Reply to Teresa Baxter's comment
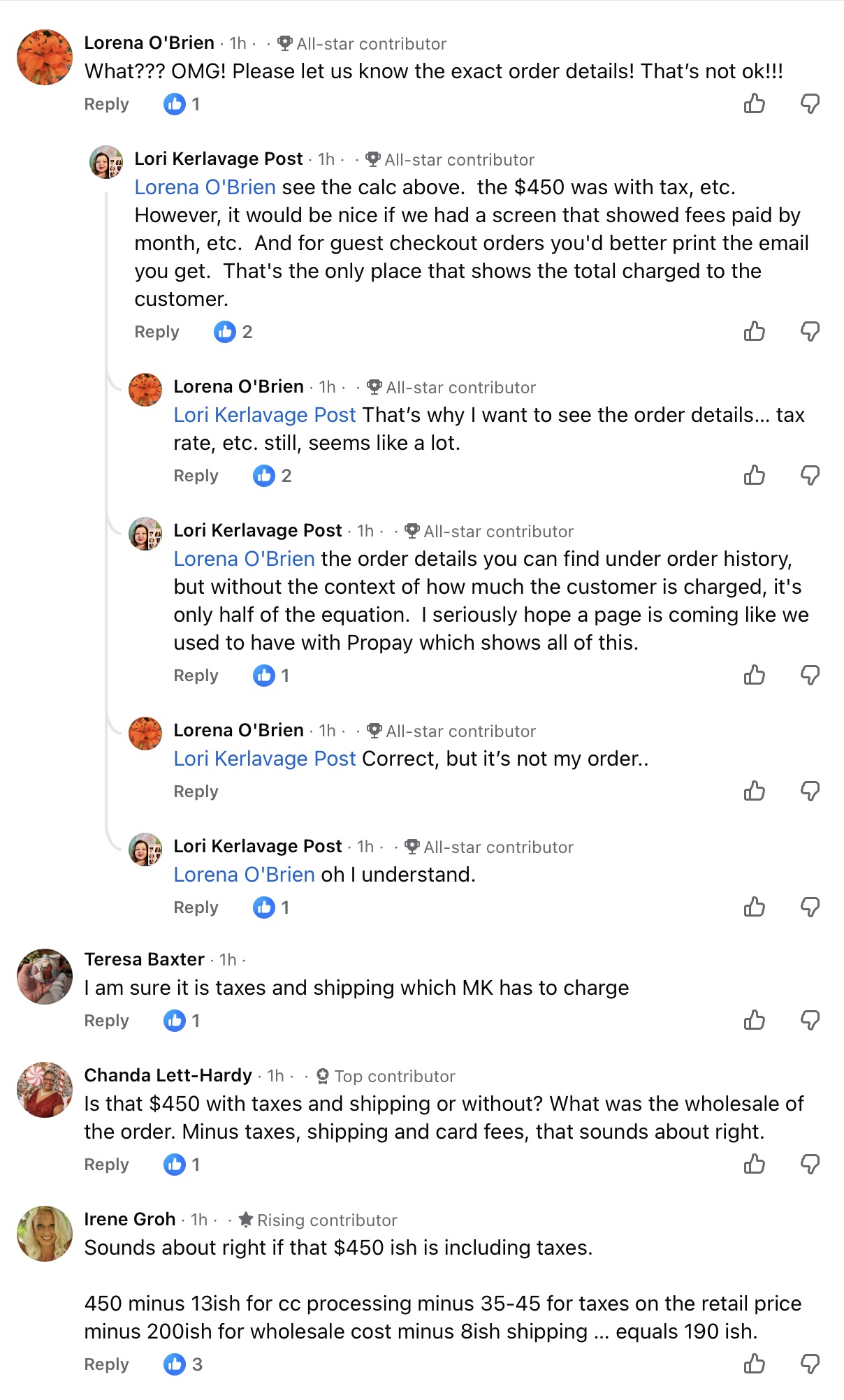Image resolution: width=844 pixels, height=1400 pixels. pos(106,1021)
